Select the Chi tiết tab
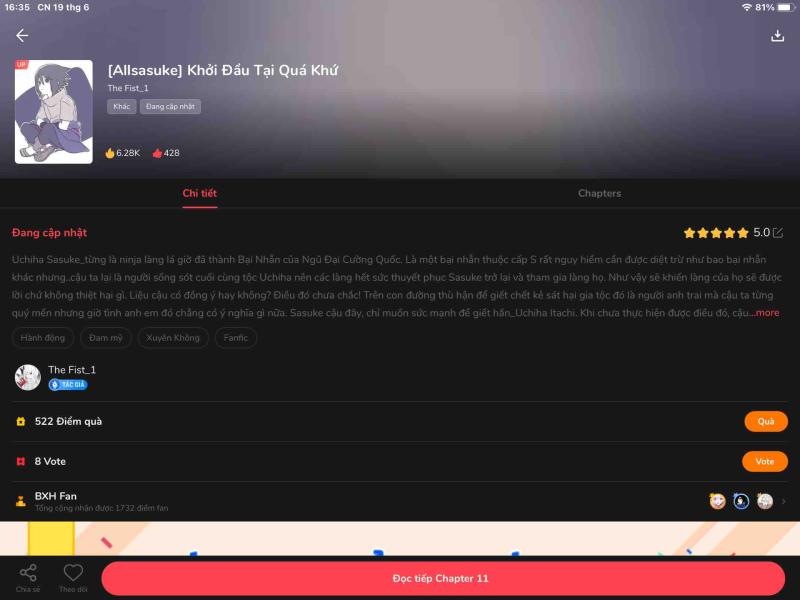The height and width of the screenshot is (600, 800). 199,193
